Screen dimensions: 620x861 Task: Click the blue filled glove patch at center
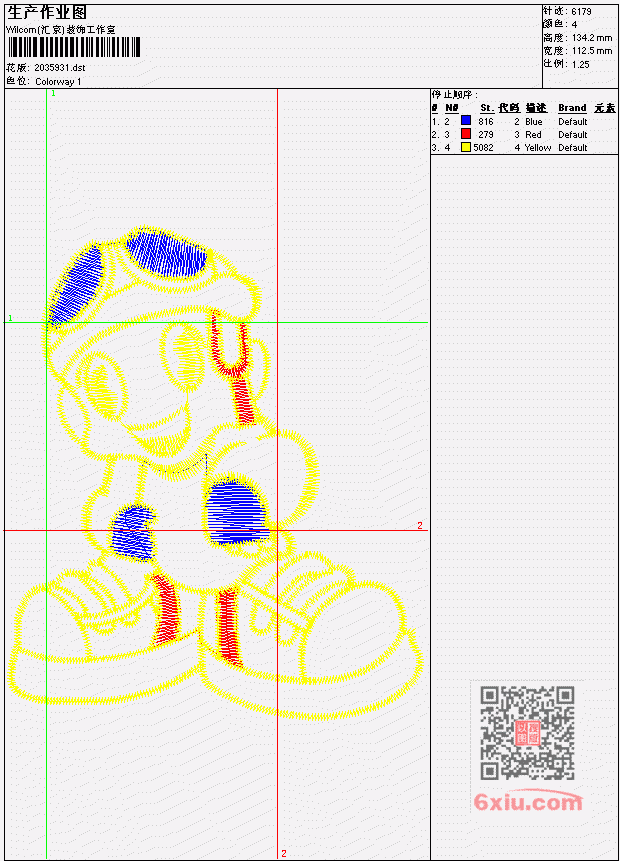click(236, 513)
